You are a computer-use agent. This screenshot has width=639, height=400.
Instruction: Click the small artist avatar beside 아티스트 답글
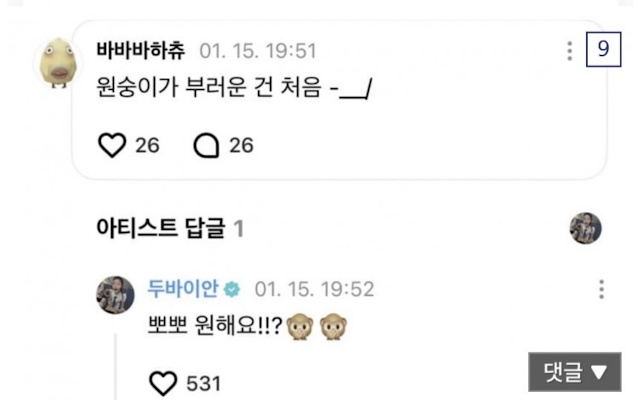click(x=585, y=229)
